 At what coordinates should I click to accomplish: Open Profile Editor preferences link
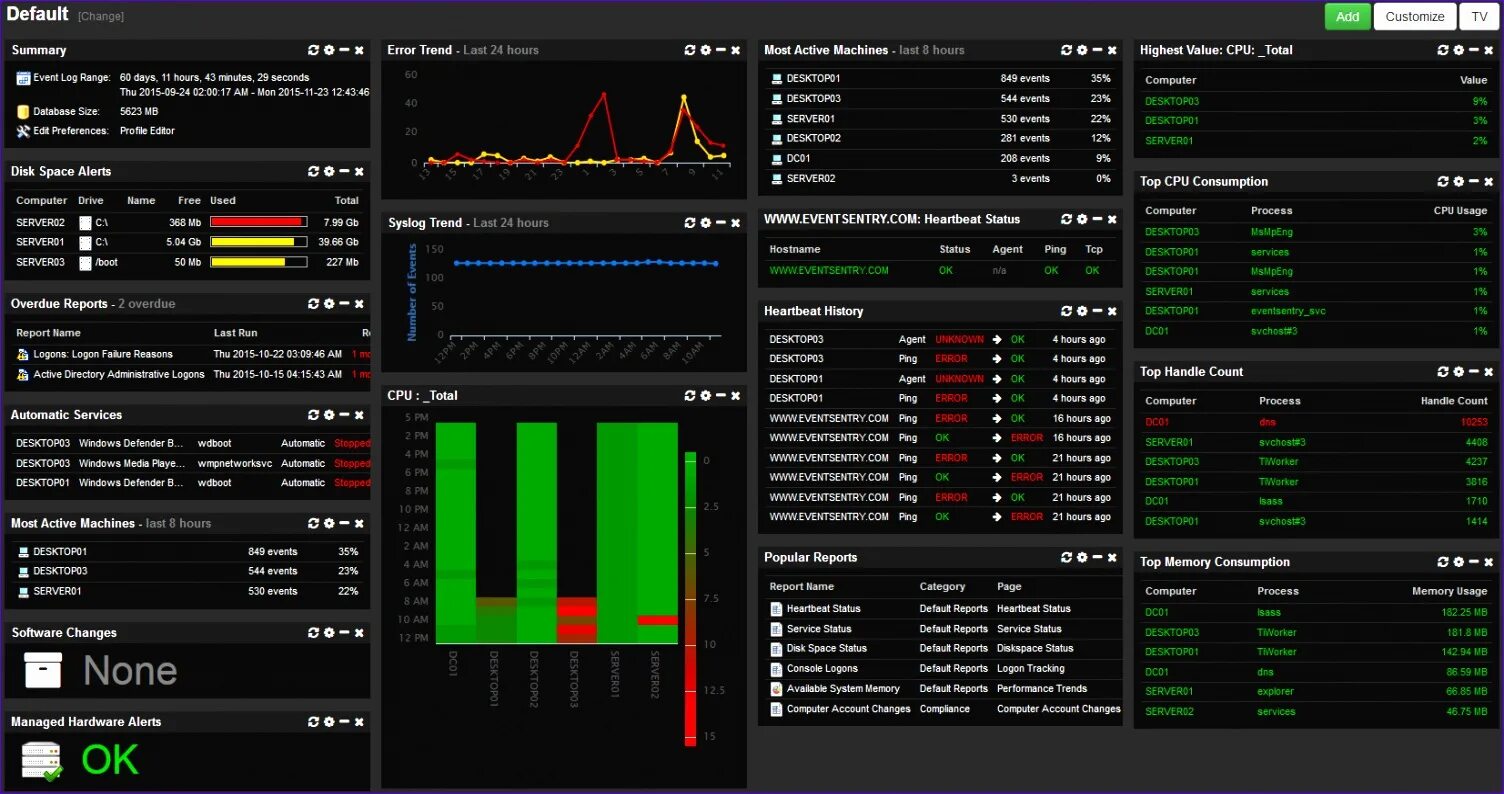coord(147,131)
